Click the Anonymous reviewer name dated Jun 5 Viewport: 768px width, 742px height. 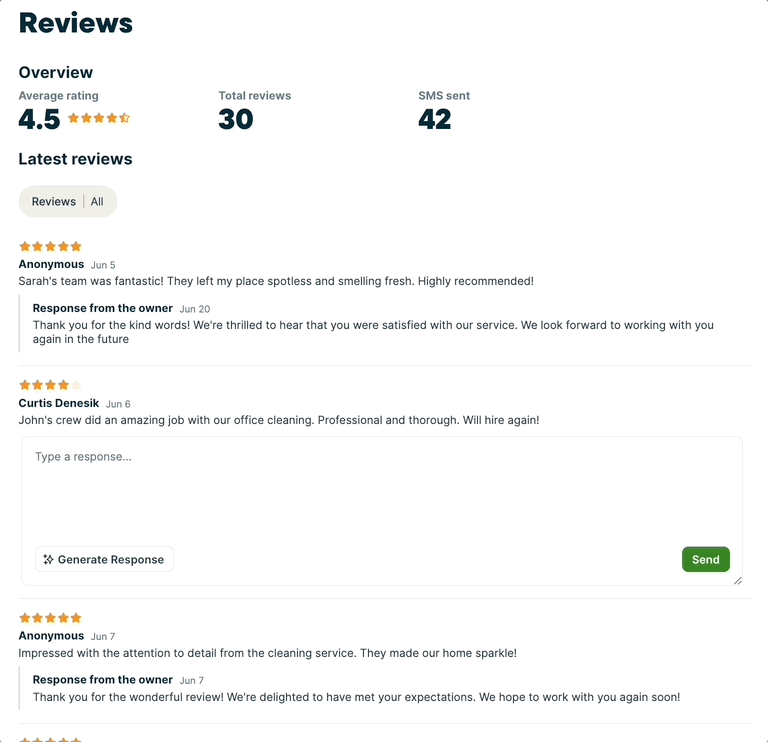51,264
